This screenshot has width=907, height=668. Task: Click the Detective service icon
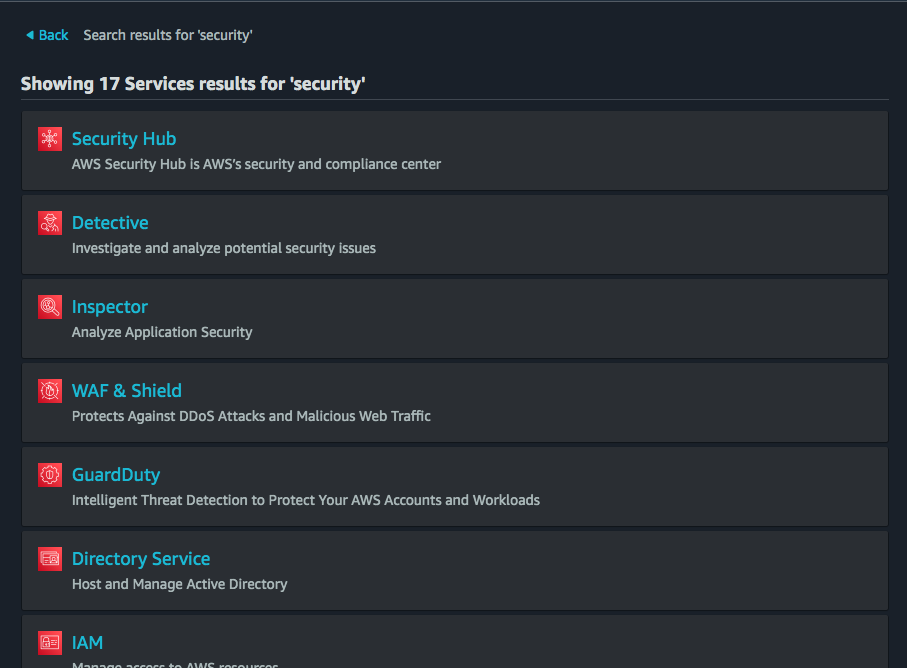point(50,223)
